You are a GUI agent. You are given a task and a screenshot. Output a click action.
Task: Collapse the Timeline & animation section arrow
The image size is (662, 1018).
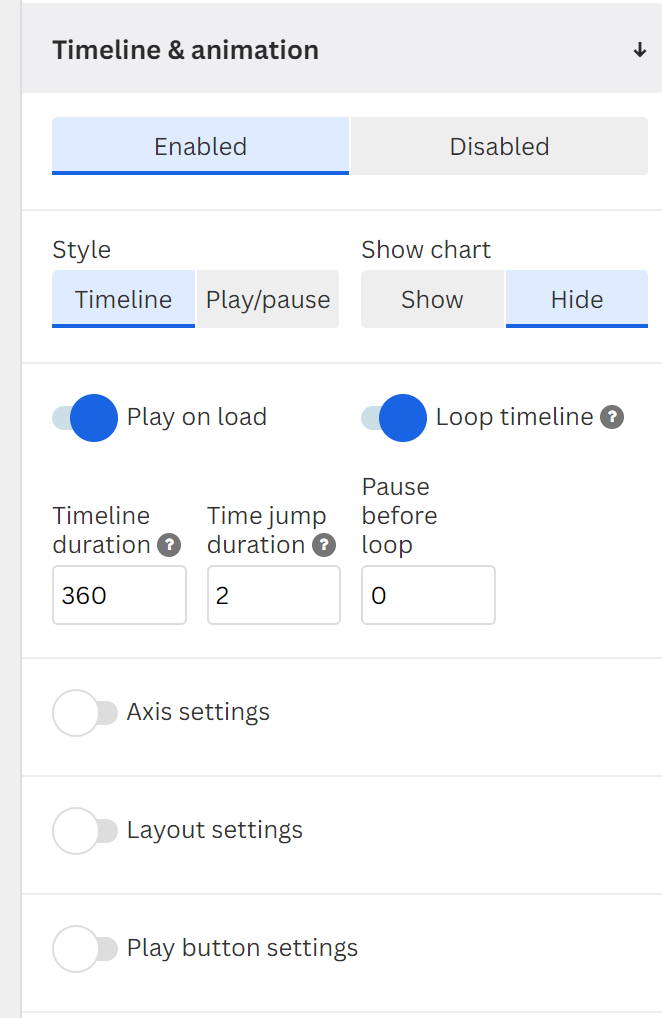(640, 50)
